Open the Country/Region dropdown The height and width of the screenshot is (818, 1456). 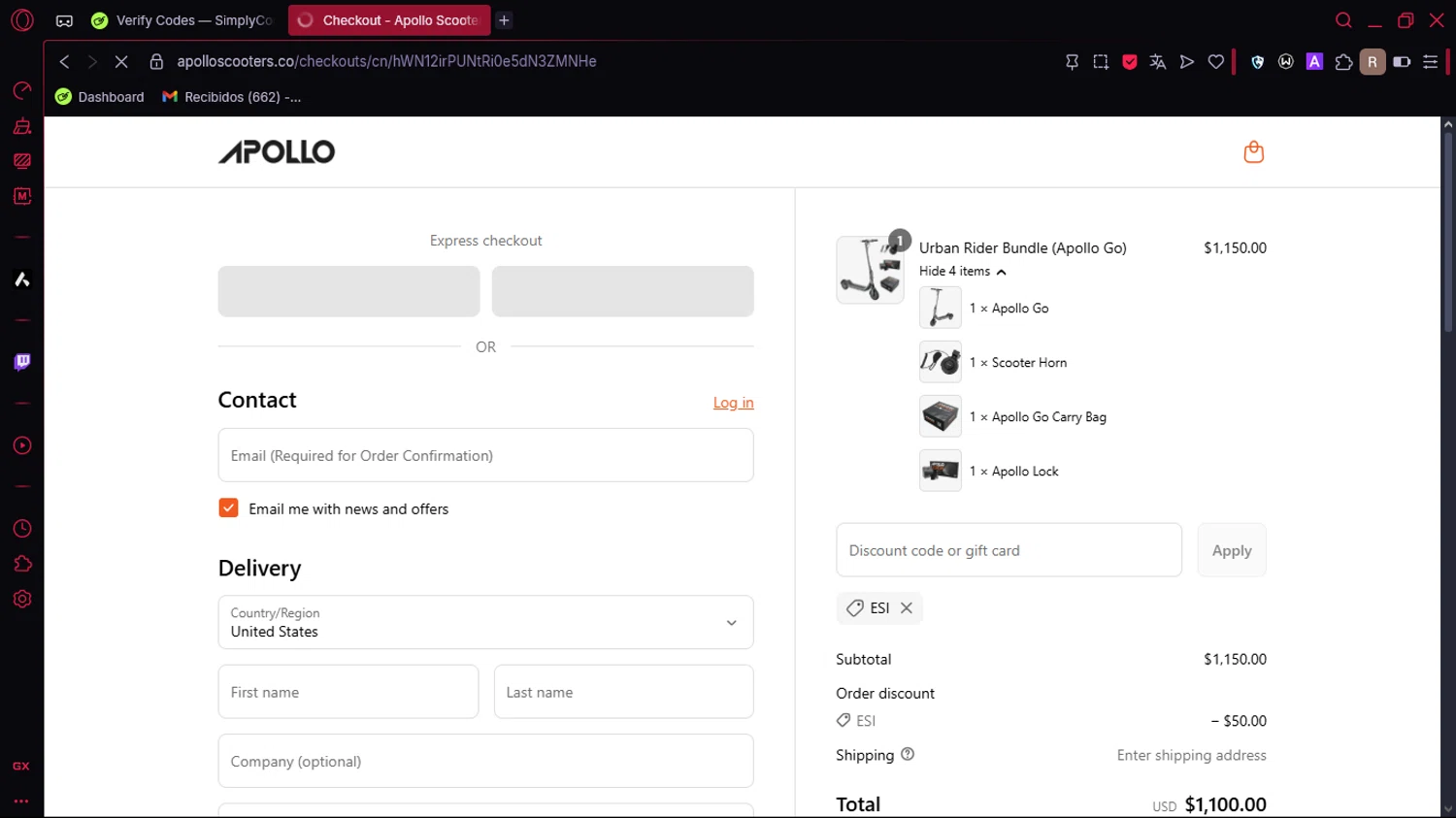point(485,622)
